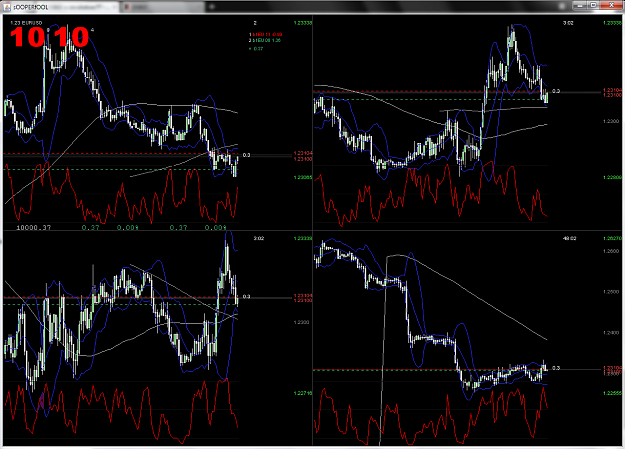Click the red position entry in top-left chart
Image resolution: width=625 pixels, height=449 pixels.
pyautogui.click(x=265, y=35)
